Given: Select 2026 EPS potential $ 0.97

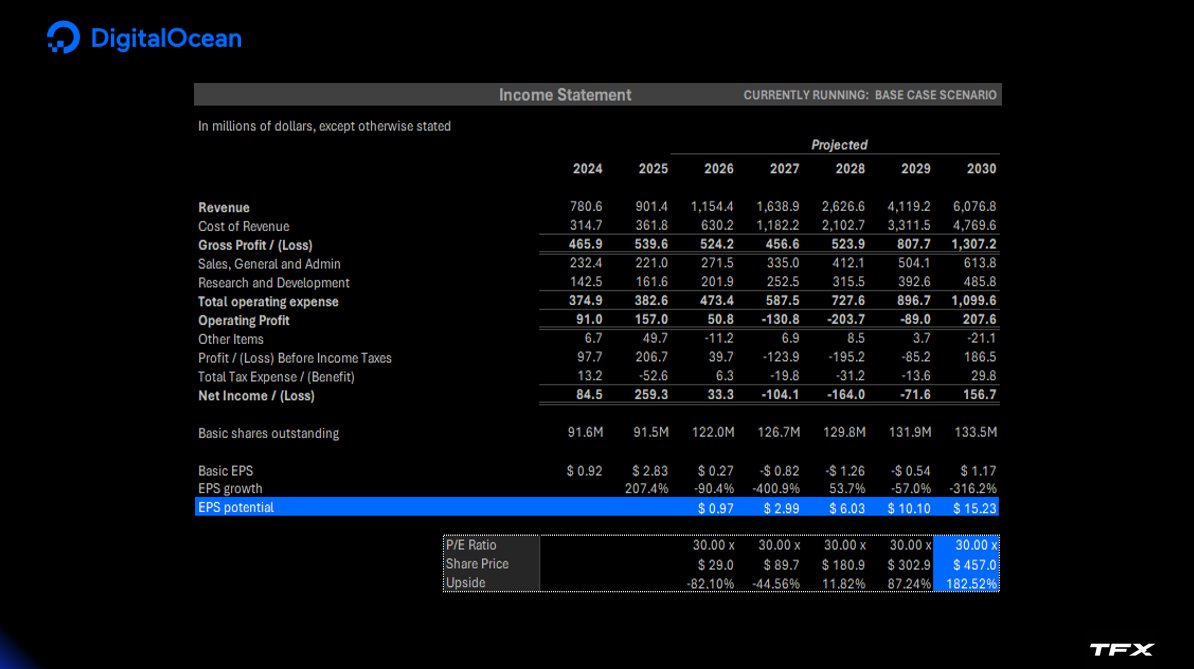Looking at the screenshot, I should pyautogui.click(x=716, y=508).
